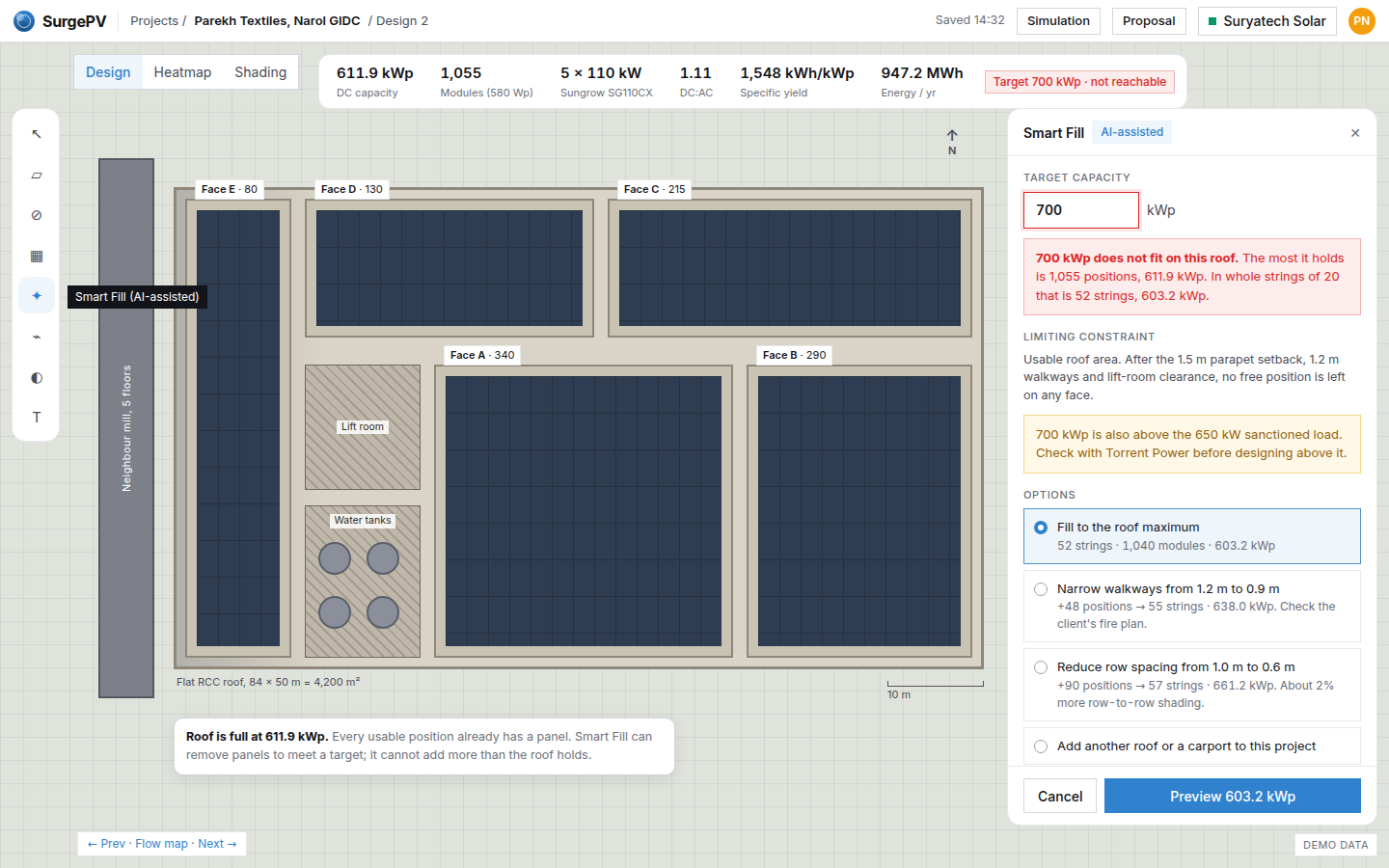Click the 611.9 kWp DC capacity value
Viewport: 1389px width, 868px height.
375,73
